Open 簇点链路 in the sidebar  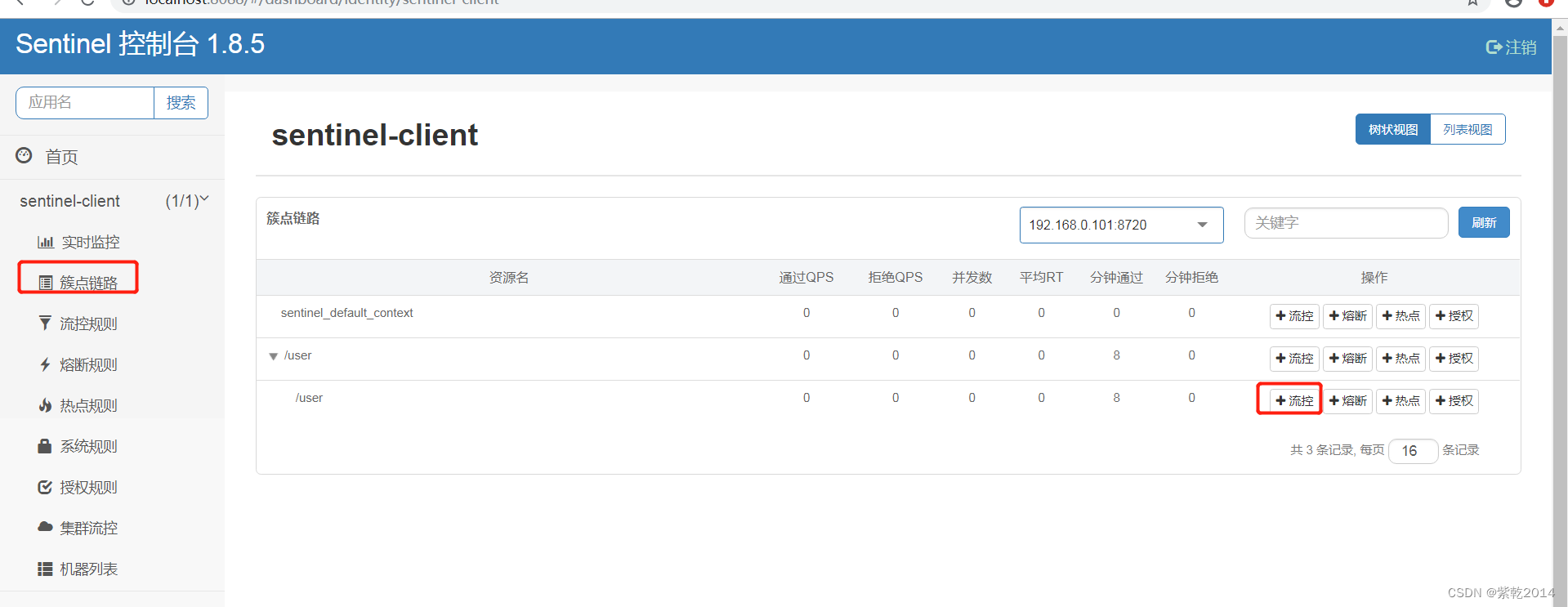point(88,283)
